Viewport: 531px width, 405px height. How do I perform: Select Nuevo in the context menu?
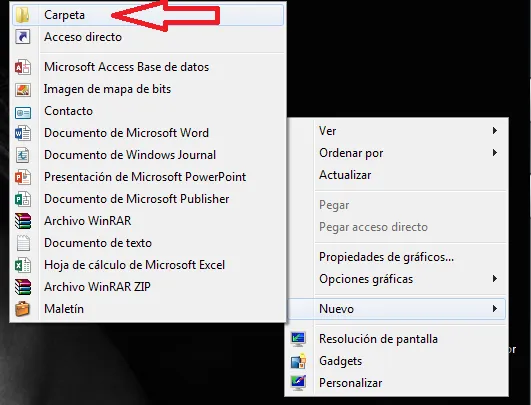[x=396, y=308]
